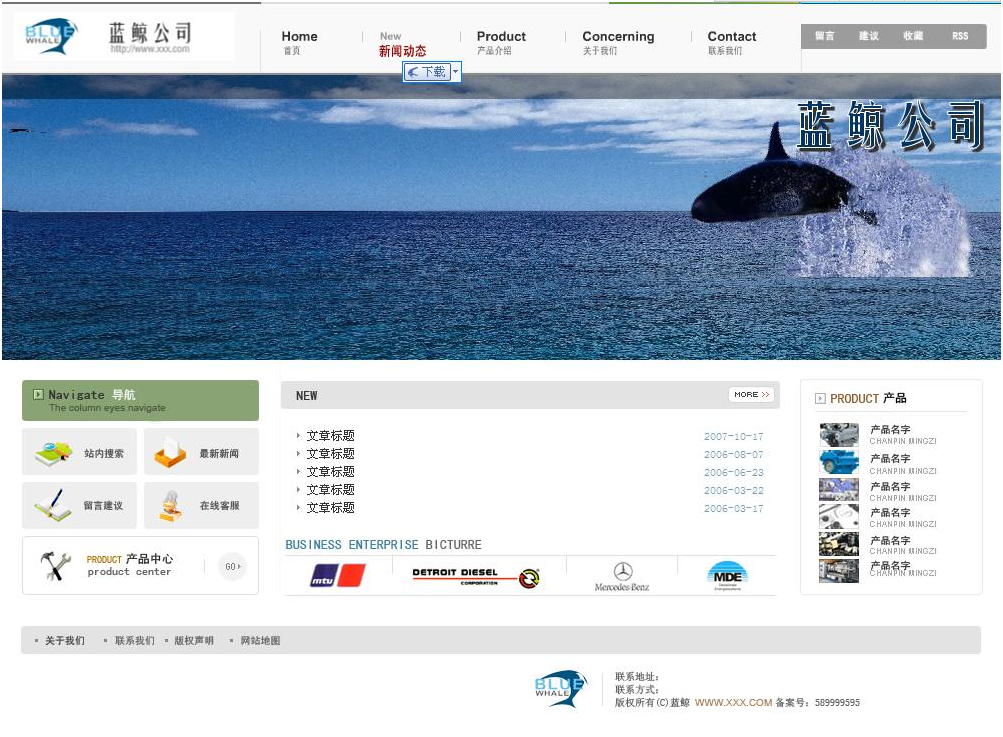Expand the PRODUCT 产品 panel arrow
Viewport: 1003px width, 737px height.
point(820,399)
